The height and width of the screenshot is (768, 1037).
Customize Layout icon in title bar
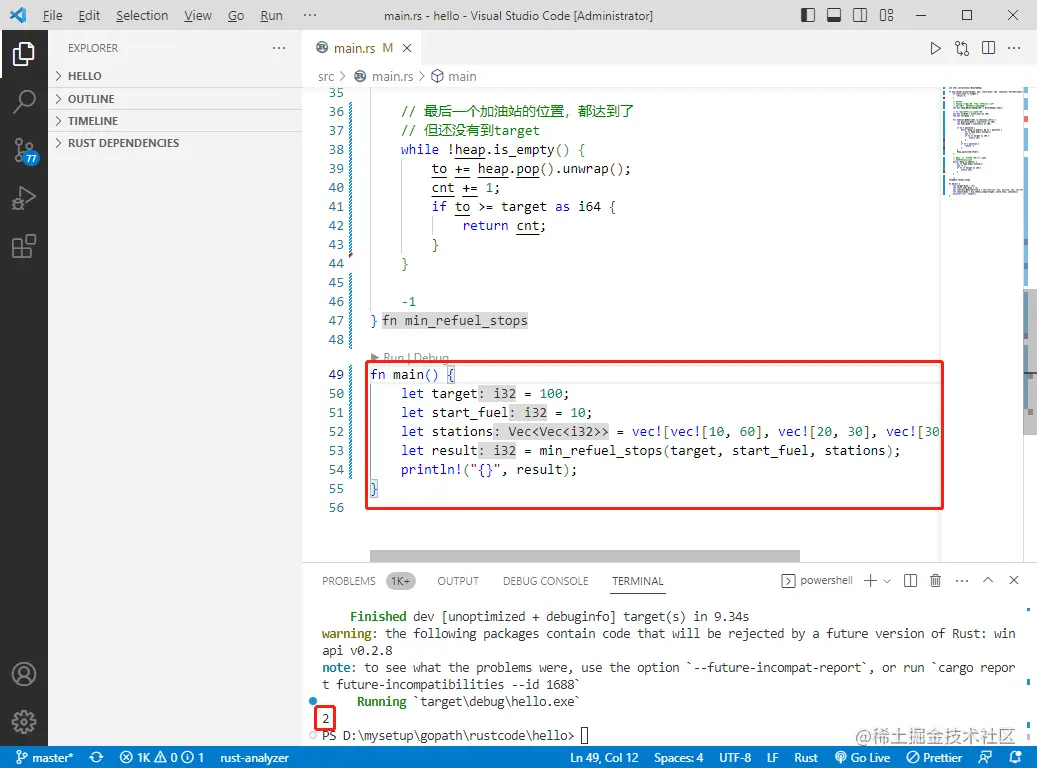[x=886, y=15]
